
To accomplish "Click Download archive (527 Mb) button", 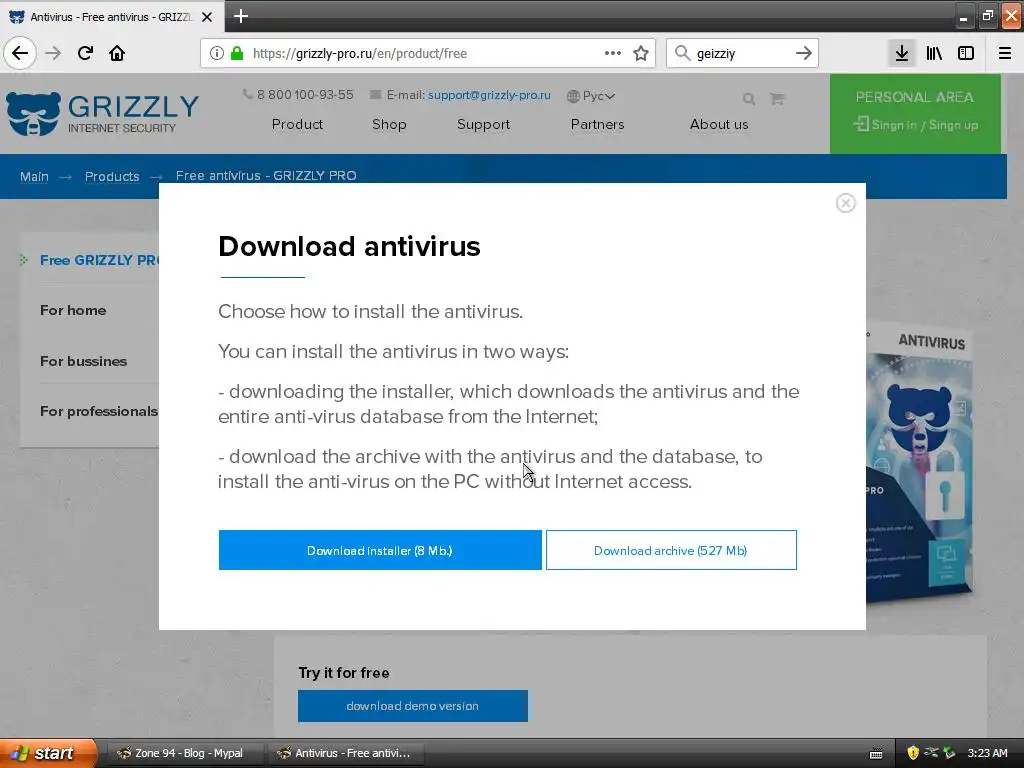I will 671,550.
